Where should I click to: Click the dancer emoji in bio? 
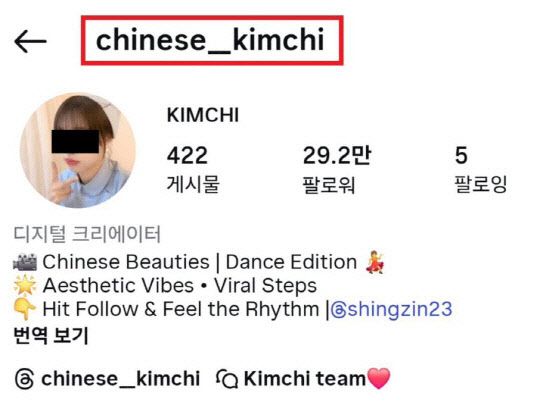click(375, 262)
